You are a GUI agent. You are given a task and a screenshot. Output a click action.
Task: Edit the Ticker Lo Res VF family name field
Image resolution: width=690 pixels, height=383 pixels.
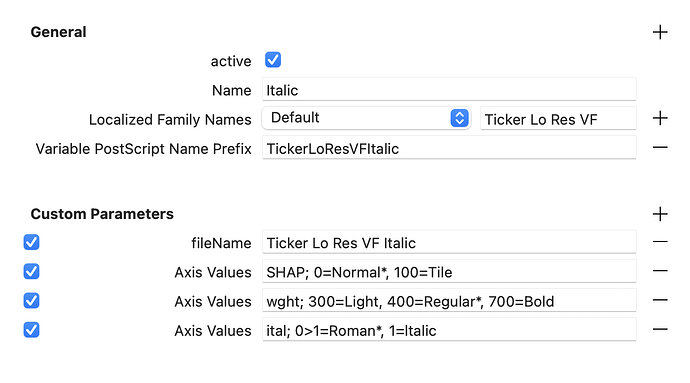click(558, 118)
